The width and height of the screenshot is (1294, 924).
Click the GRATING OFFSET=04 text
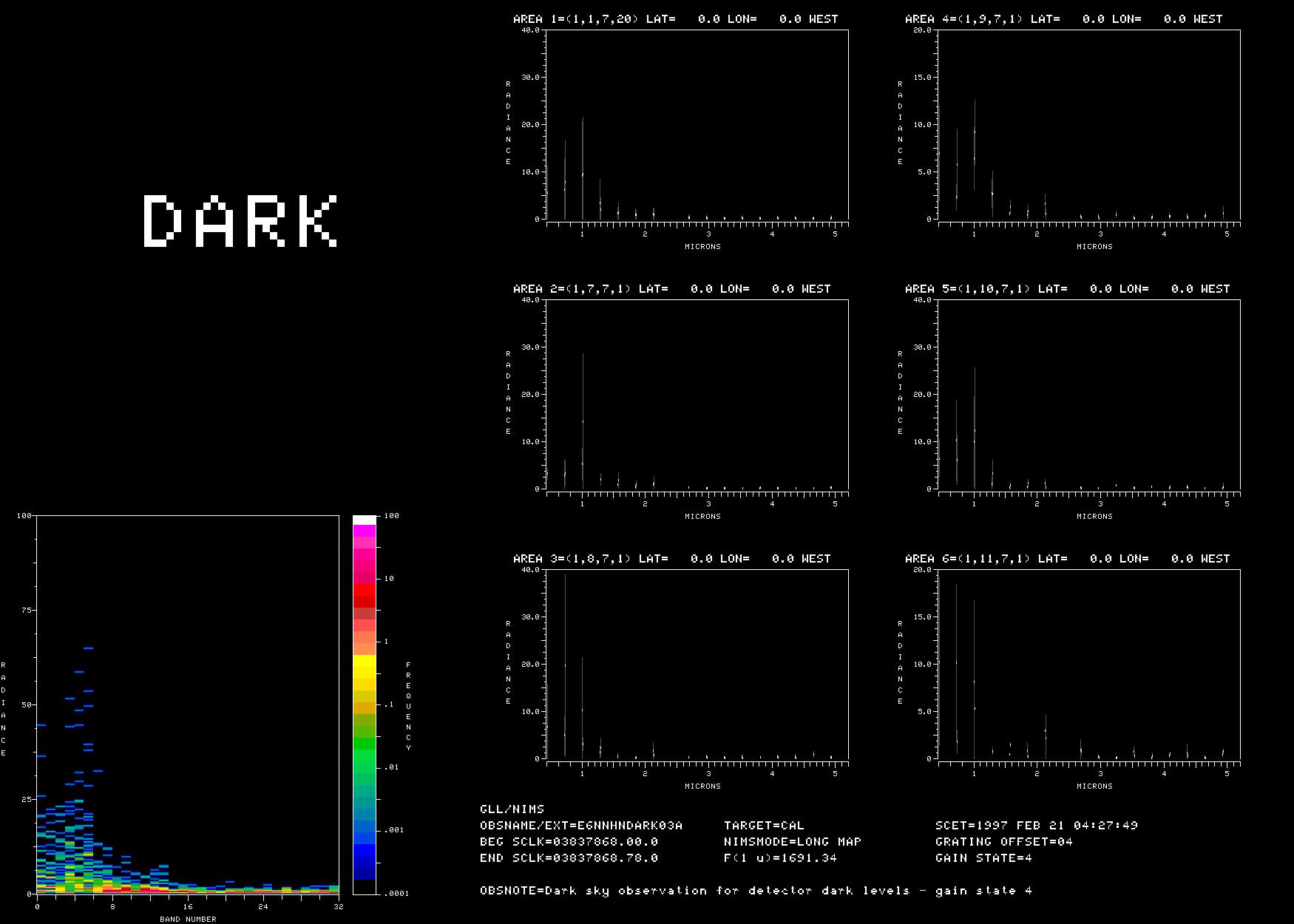pyautogui.click(x=1004, y=842)
